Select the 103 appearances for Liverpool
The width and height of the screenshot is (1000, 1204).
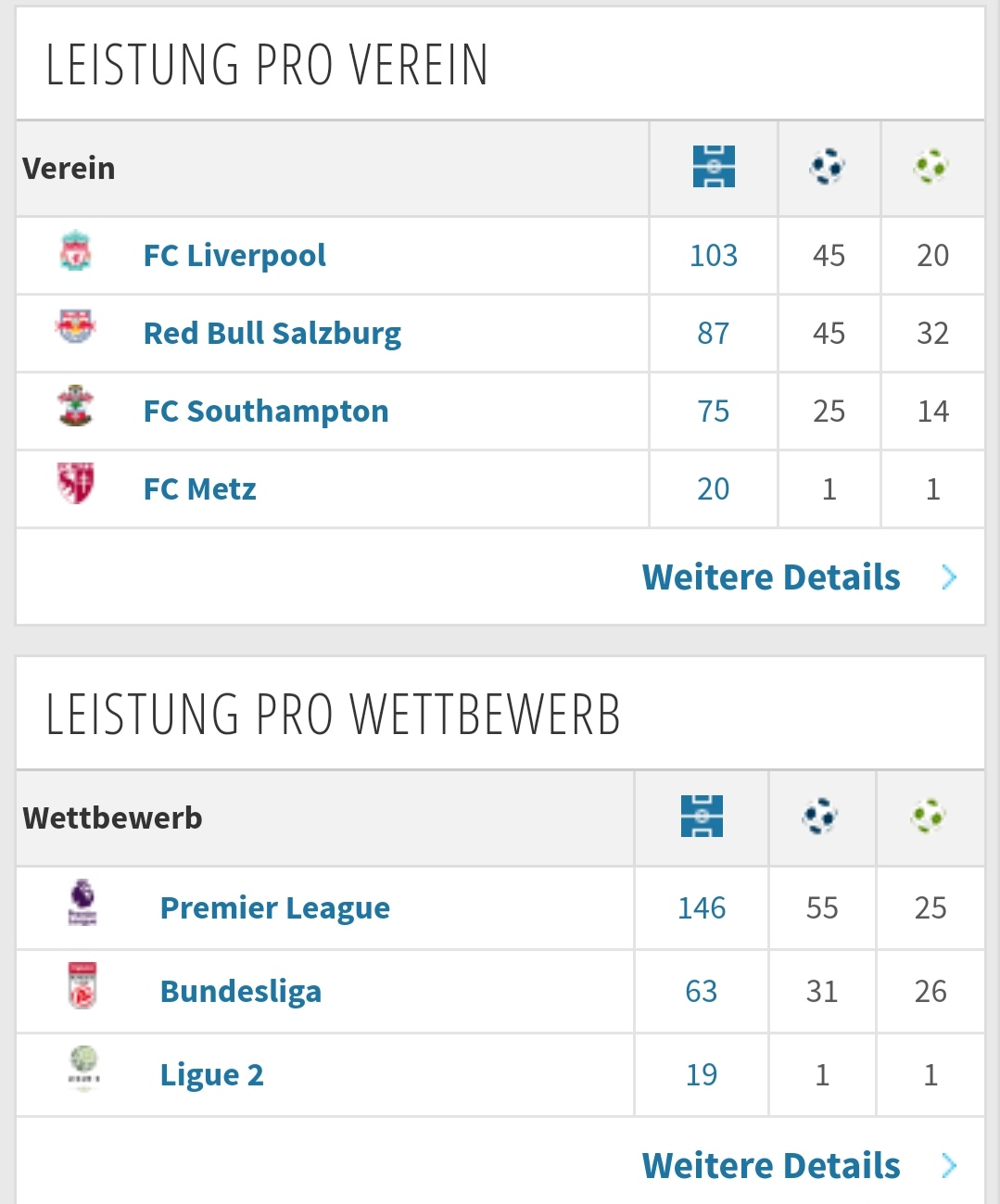point(714,255)
